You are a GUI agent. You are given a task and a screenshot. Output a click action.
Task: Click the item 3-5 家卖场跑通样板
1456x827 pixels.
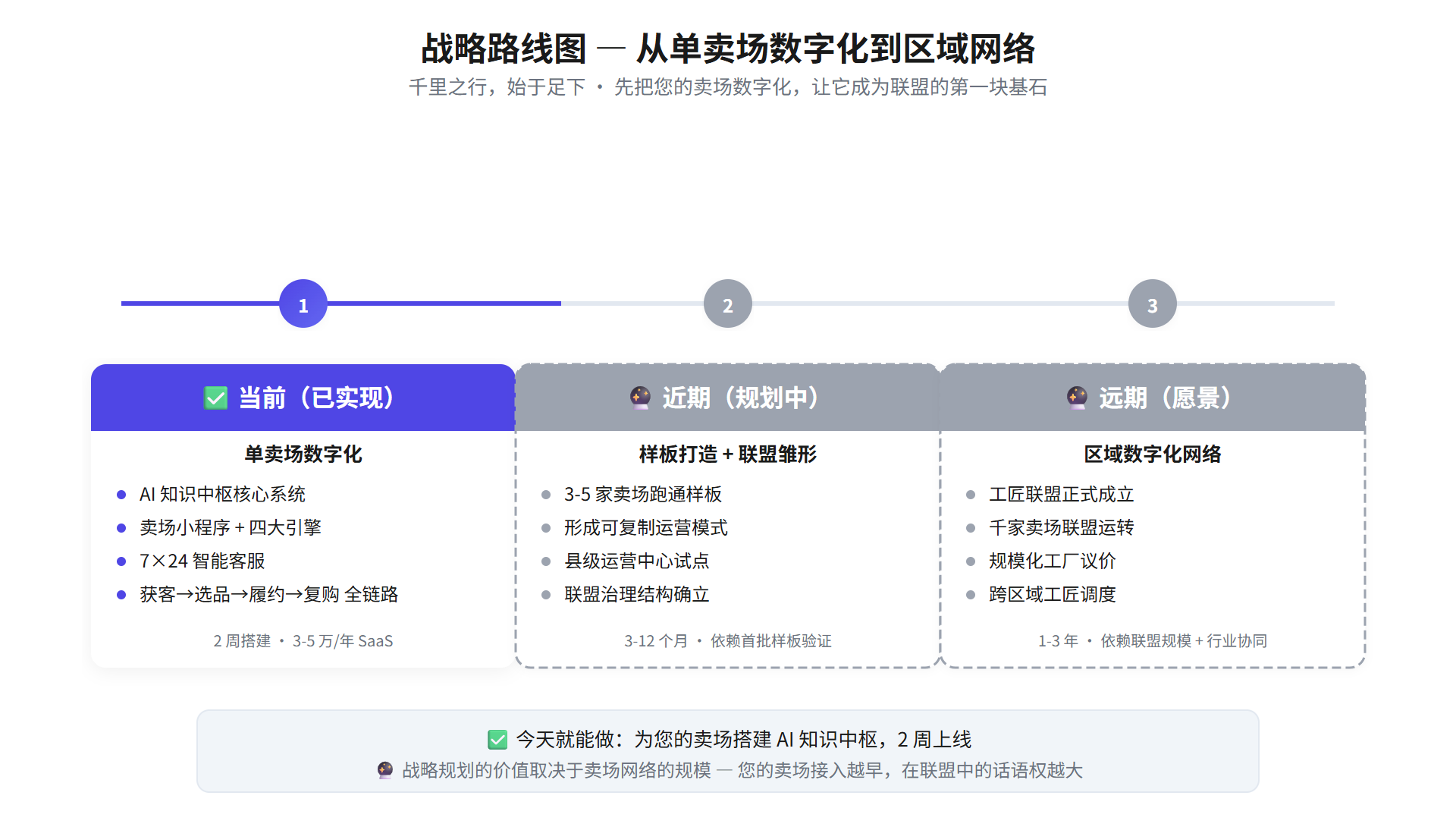pos(643,494)
